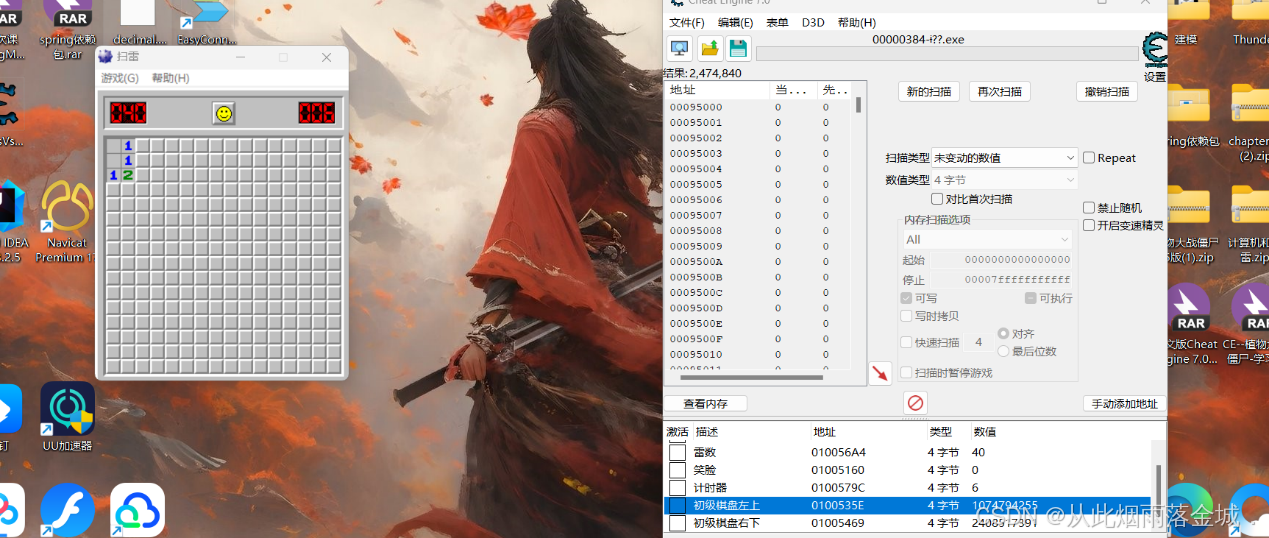Screen dimensions: 1269x538
Task: Select the 最后位数 radio button
Action: tap(1003, 351)
